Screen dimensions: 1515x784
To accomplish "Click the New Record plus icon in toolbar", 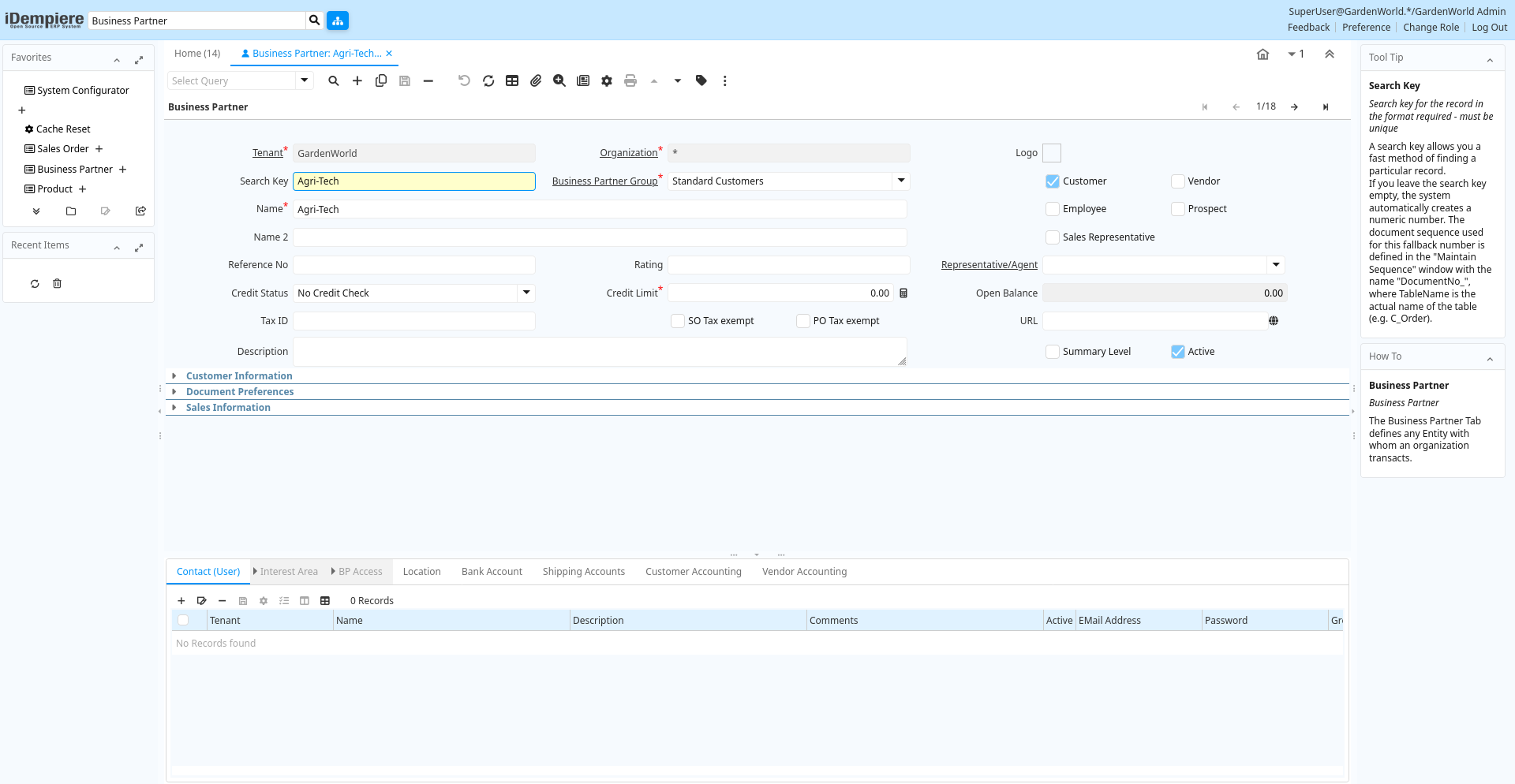I will (x=357, y=80).
